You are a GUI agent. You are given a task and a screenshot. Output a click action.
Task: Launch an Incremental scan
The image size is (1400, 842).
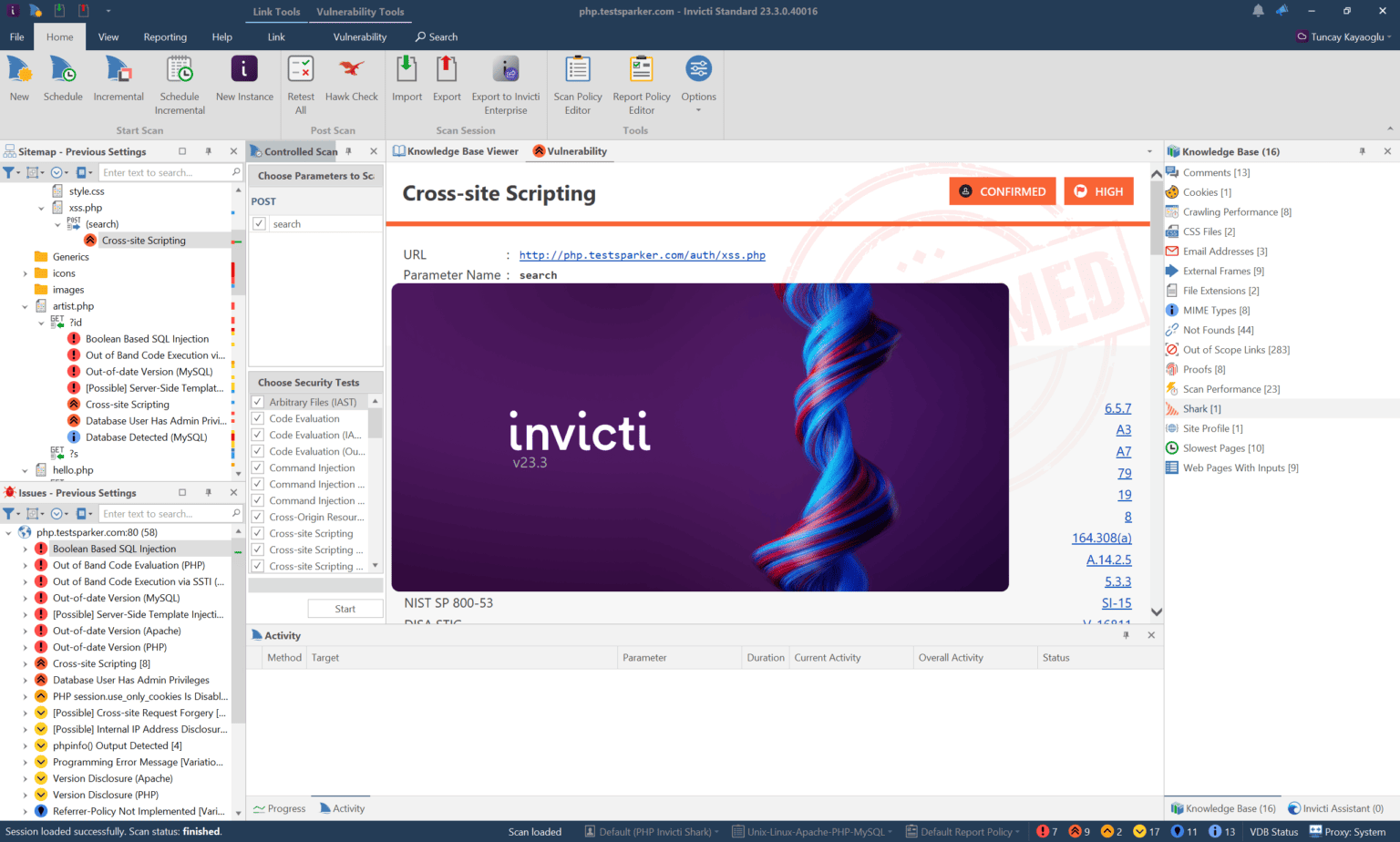tap(118, 80)
